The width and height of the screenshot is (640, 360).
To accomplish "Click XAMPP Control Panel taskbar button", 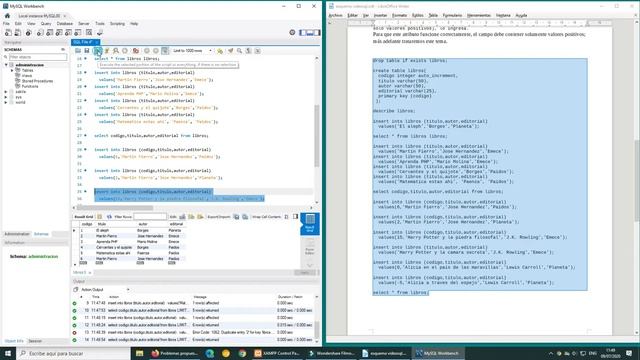I will pos(277,353).
